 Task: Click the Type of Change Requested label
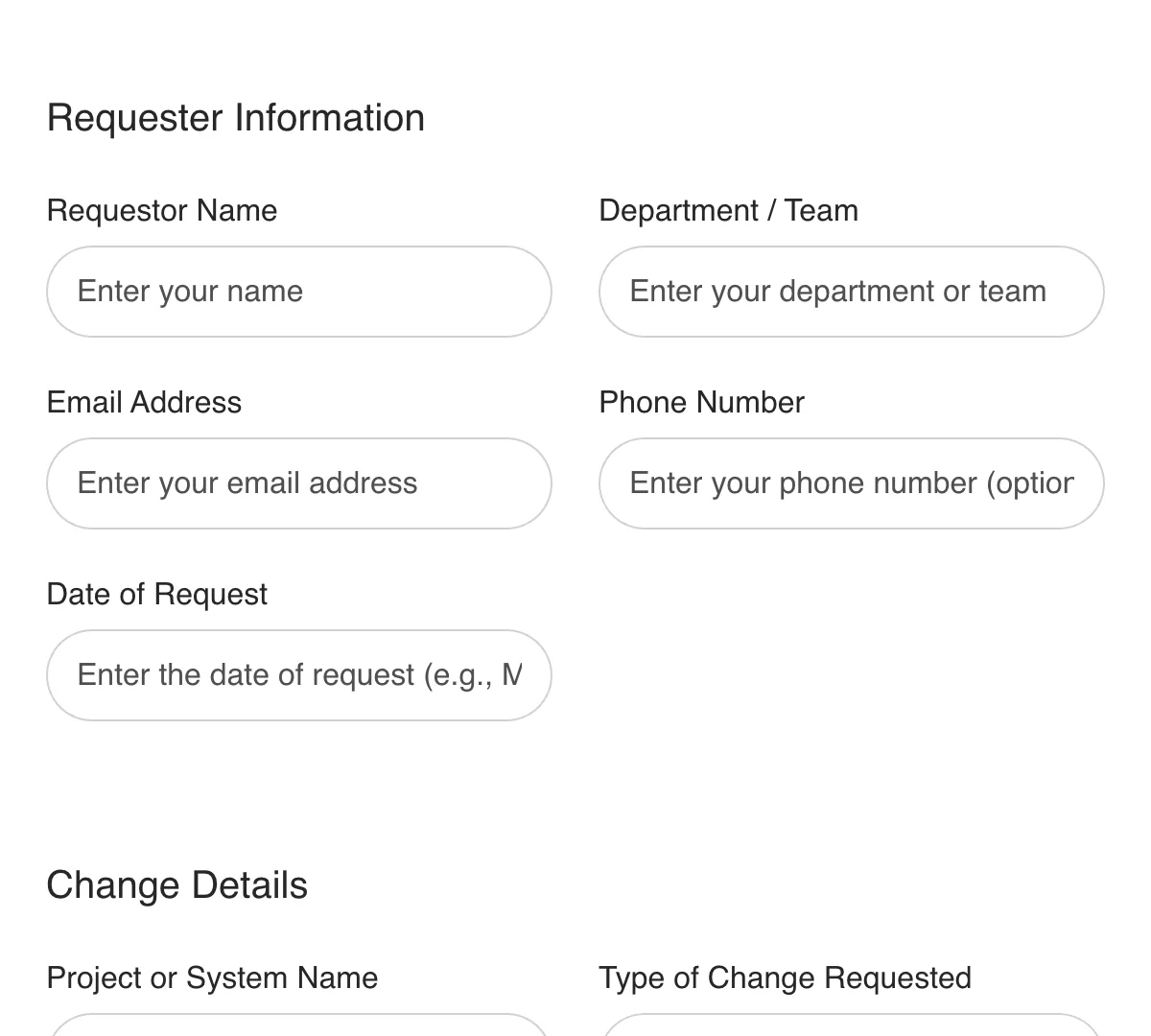point(785,977)
